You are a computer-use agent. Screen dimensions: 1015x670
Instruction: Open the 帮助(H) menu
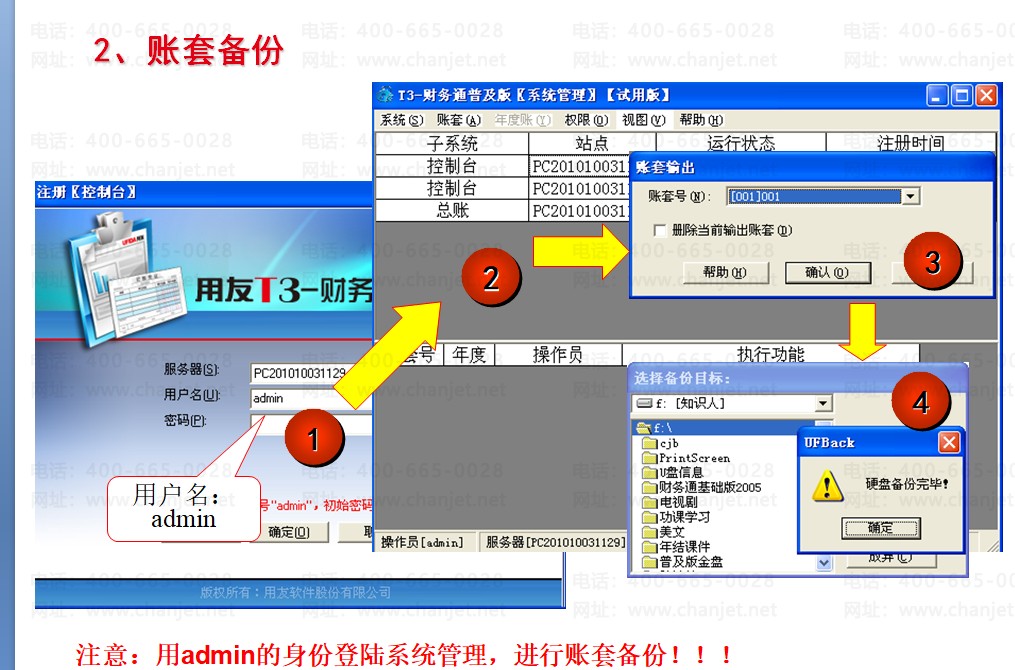[701, 120]
